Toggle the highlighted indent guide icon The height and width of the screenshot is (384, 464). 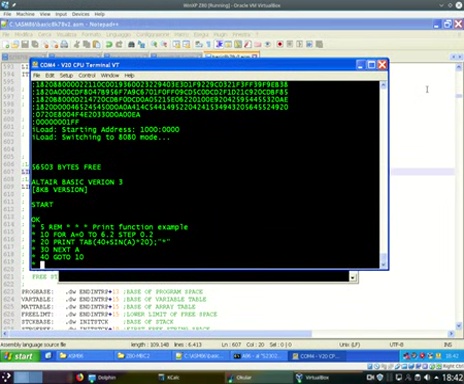click(219, 44)
